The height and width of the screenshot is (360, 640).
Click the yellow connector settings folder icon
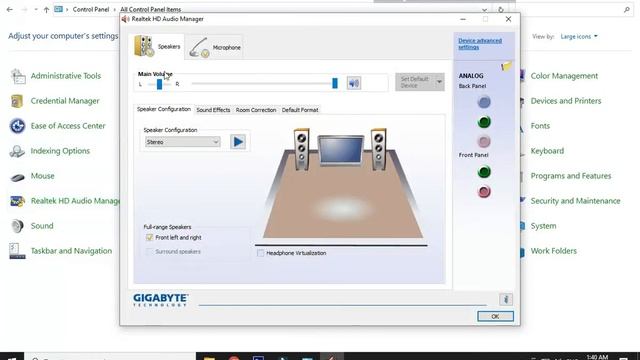click(x=506, y=66)
